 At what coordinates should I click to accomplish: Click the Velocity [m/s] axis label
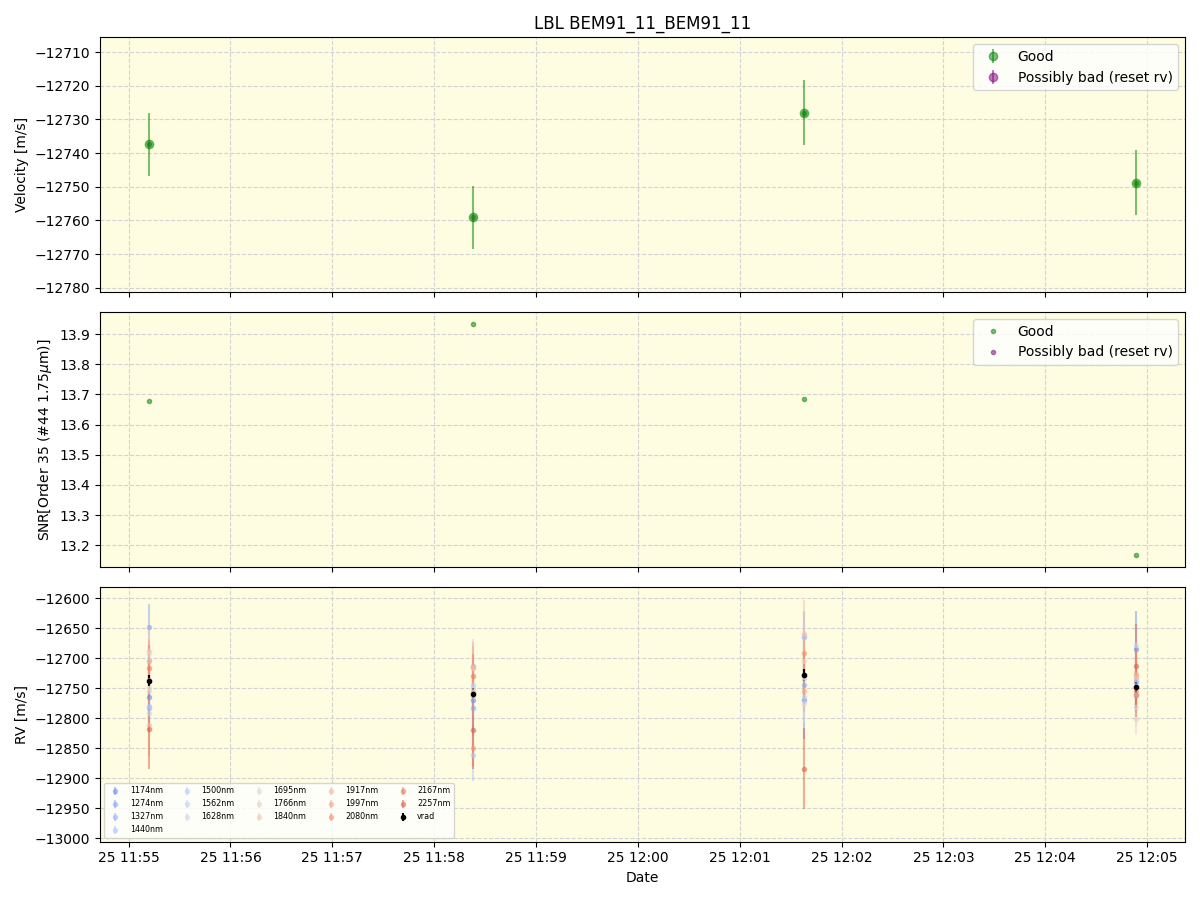pyautogui.click(x=21, y=165)
